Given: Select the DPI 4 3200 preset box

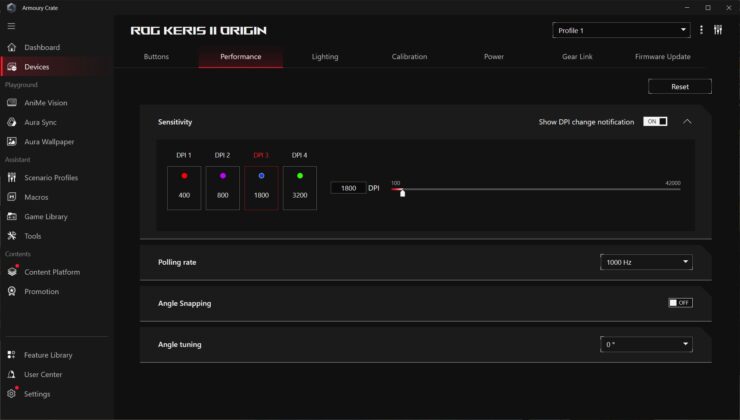Looking at the screenshot, I should coord(300,188).
